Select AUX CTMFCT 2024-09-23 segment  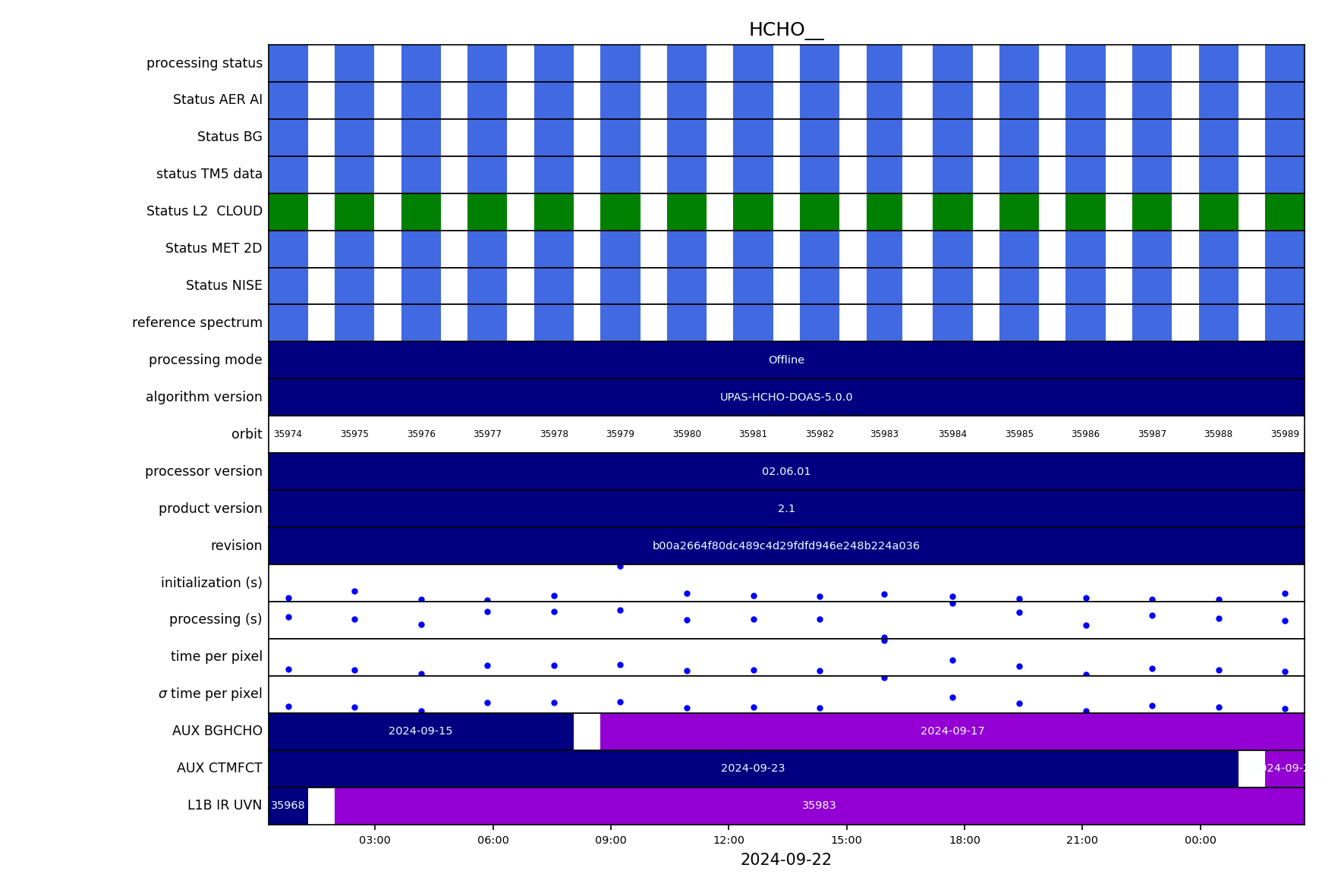pos(754,769)
